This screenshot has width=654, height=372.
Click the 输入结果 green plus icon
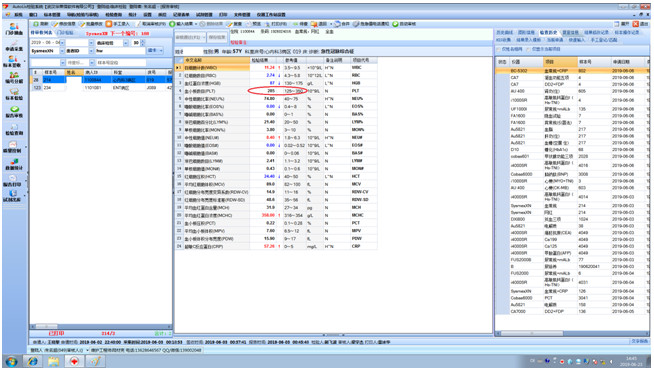click(172, 24)
